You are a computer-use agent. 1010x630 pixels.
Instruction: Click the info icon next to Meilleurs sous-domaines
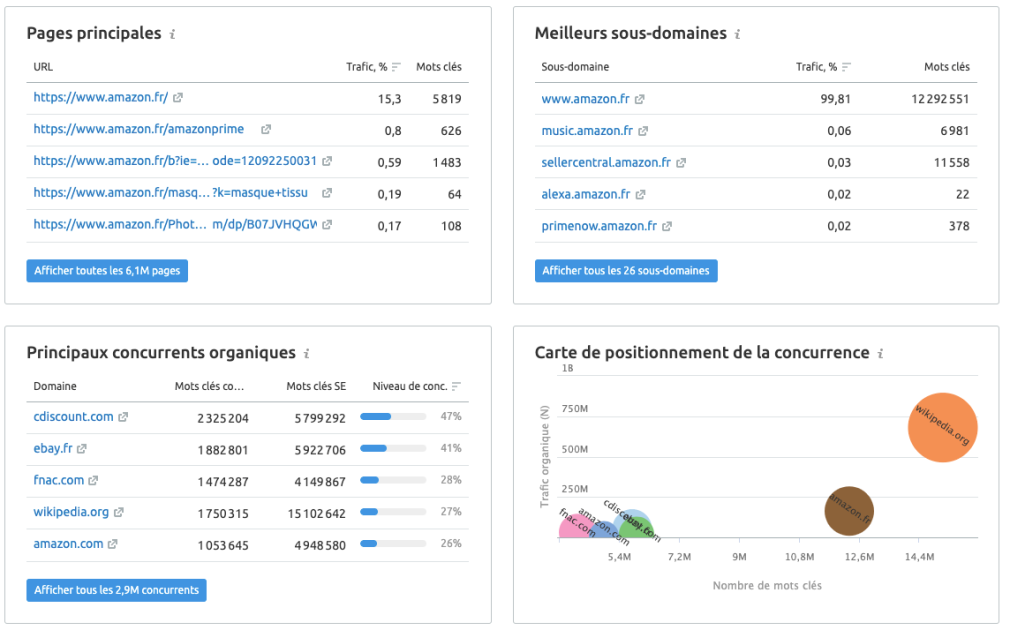click(x=738, y=34)
